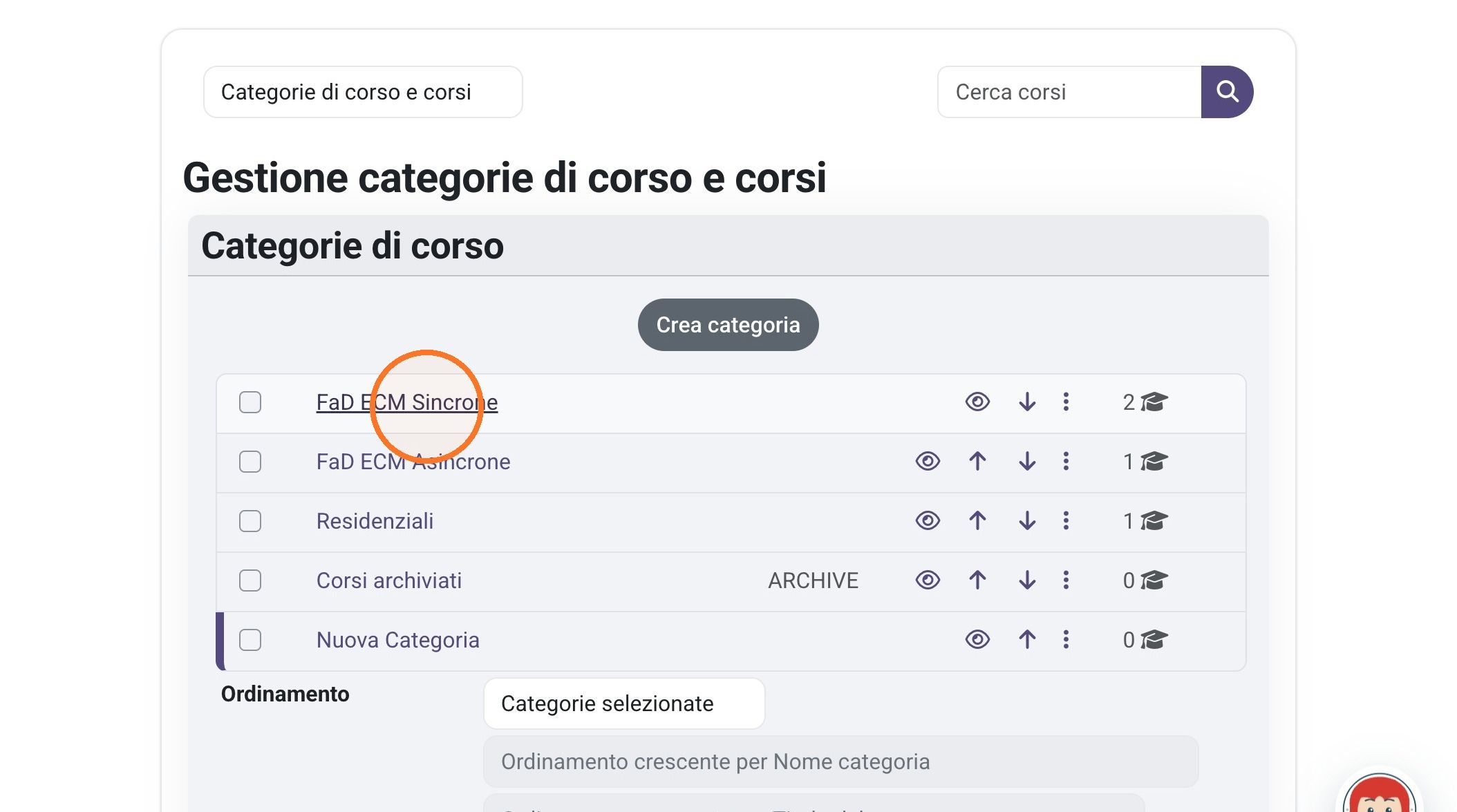Open actions menu for Corsi archiviati
This screenshot has height=812, width=1457.
1066,580
